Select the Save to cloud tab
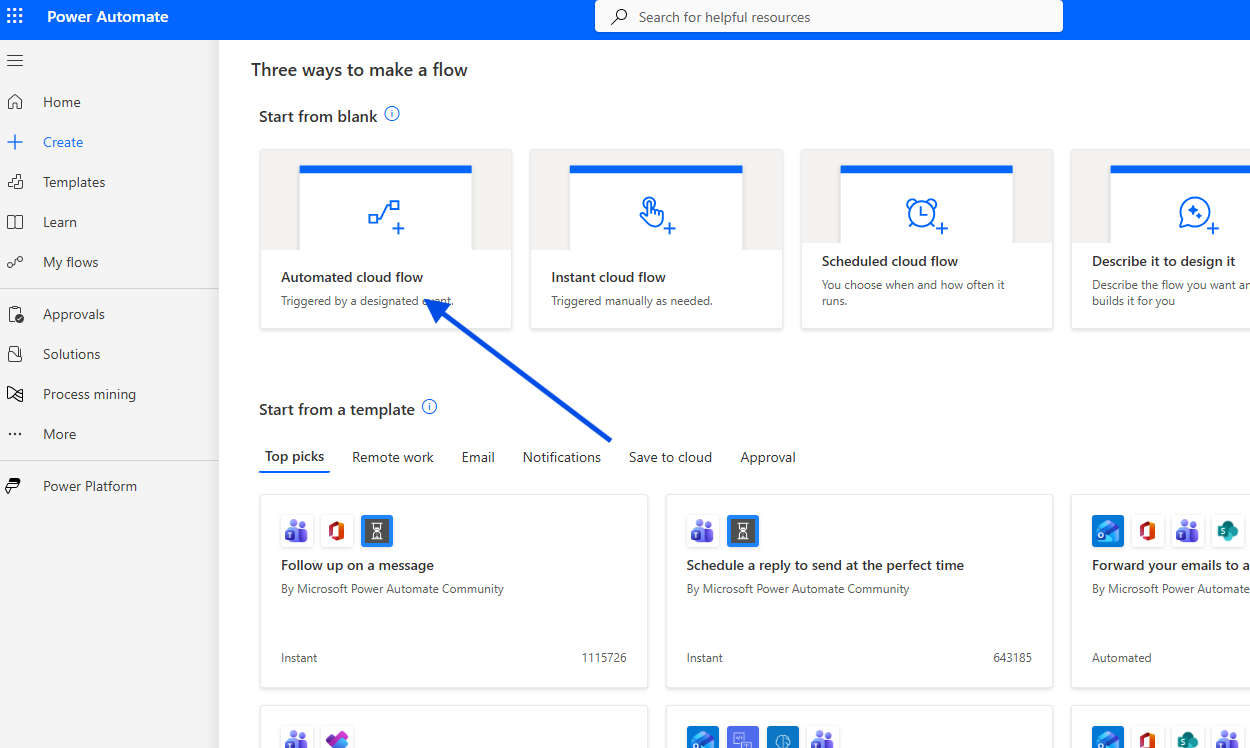 click(670, 457)
